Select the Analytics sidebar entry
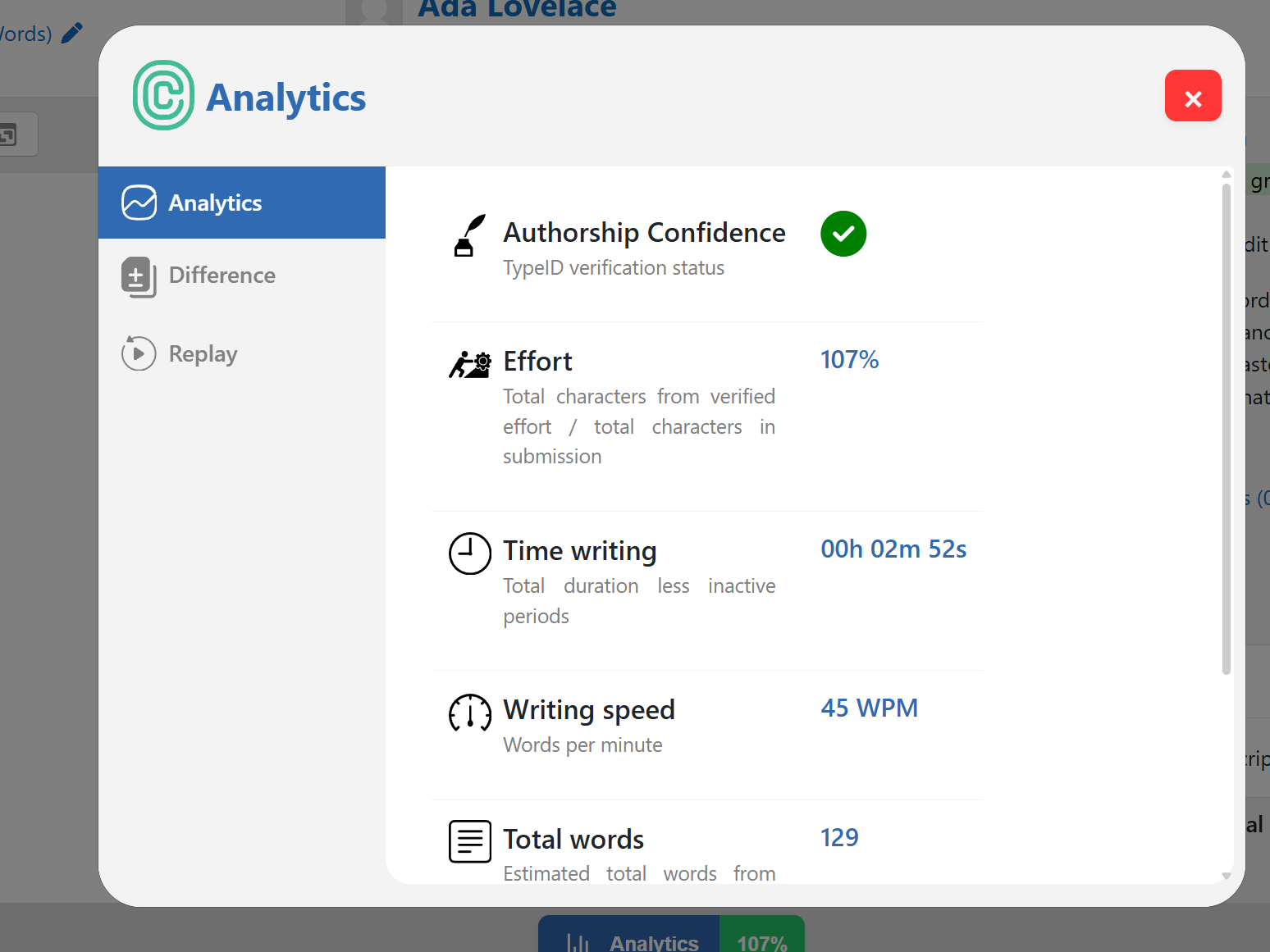 [x=215, y=203]
